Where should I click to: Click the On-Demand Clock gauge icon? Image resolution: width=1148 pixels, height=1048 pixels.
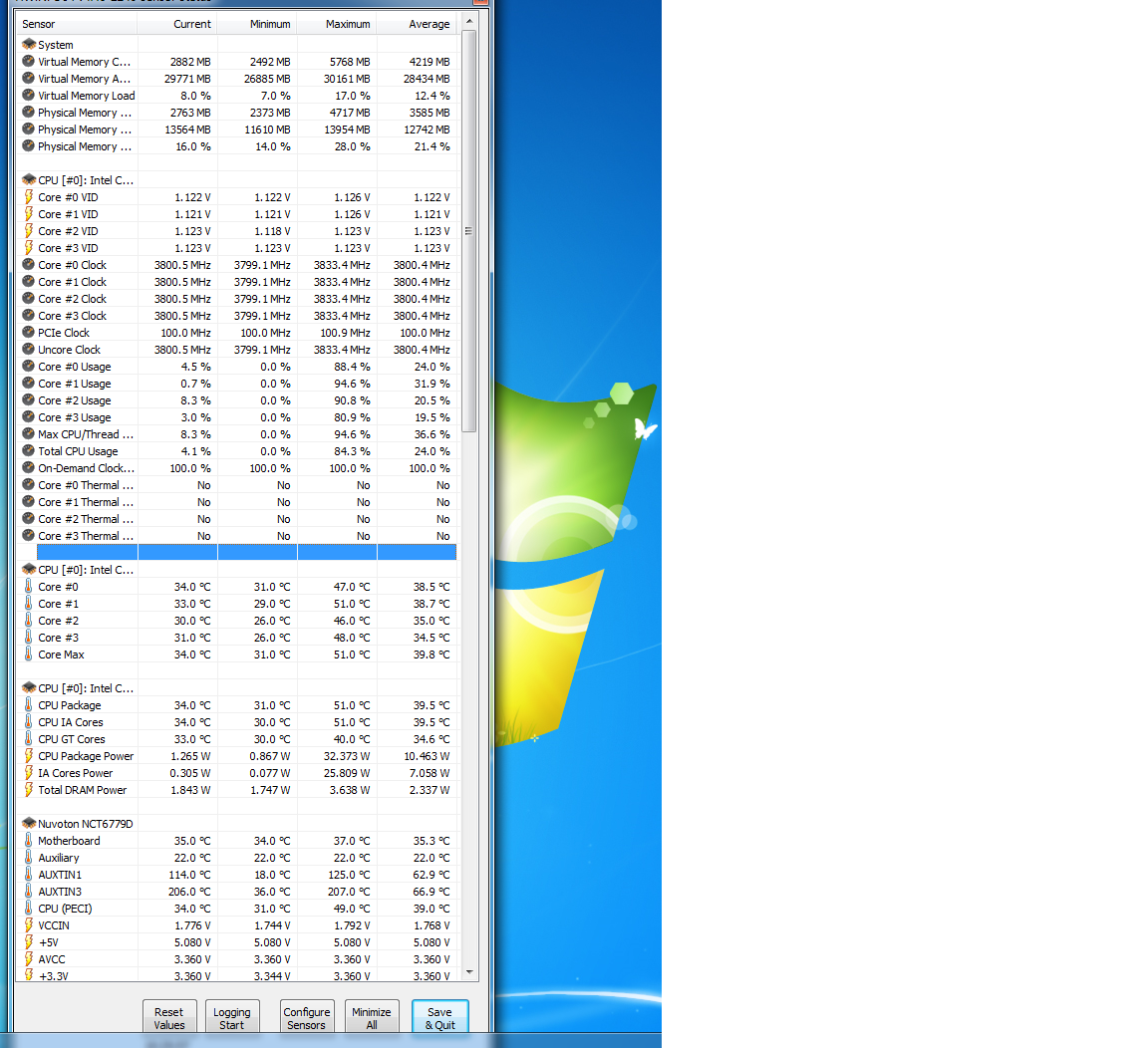click(x=29, y=467)
